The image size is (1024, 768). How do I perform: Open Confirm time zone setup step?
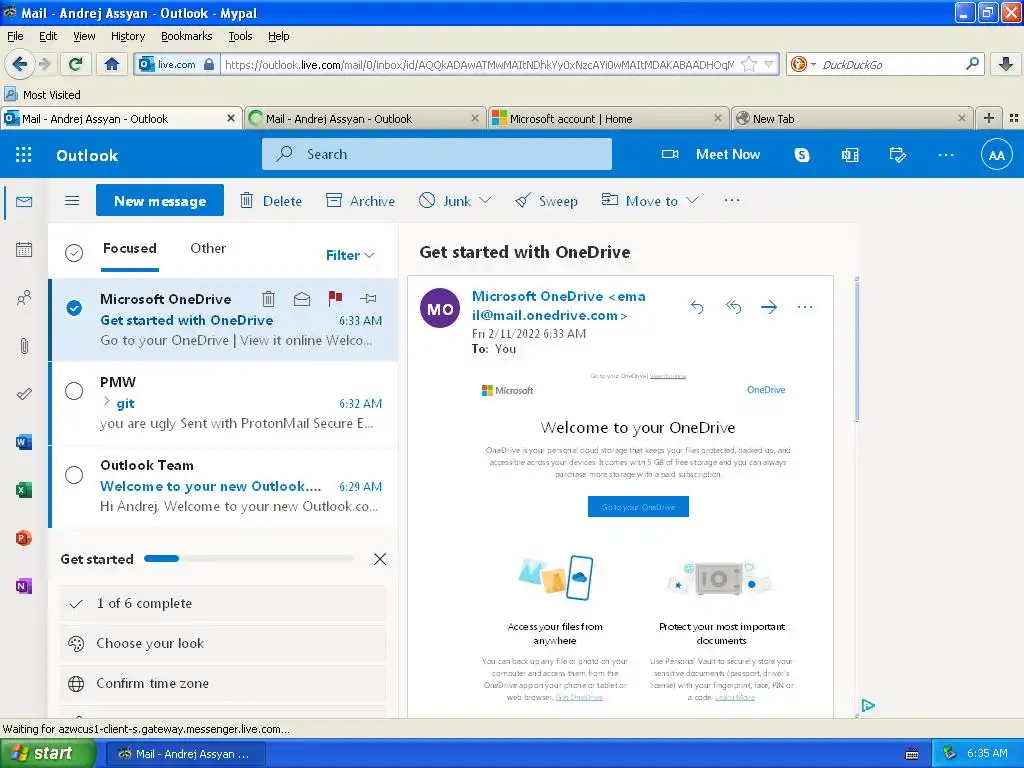coord(223,683)
